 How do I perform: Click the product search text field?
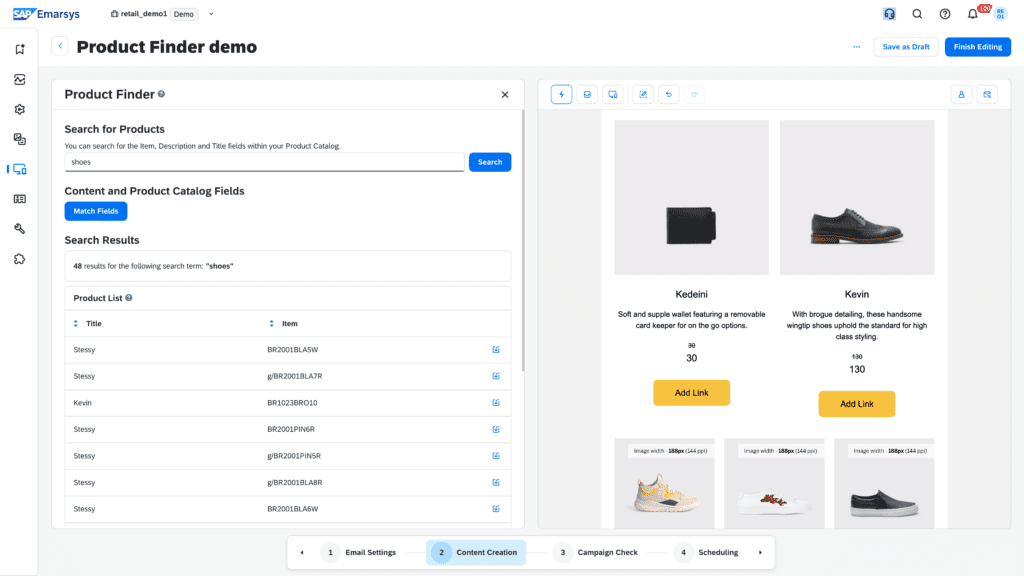[x=264, y=162]
